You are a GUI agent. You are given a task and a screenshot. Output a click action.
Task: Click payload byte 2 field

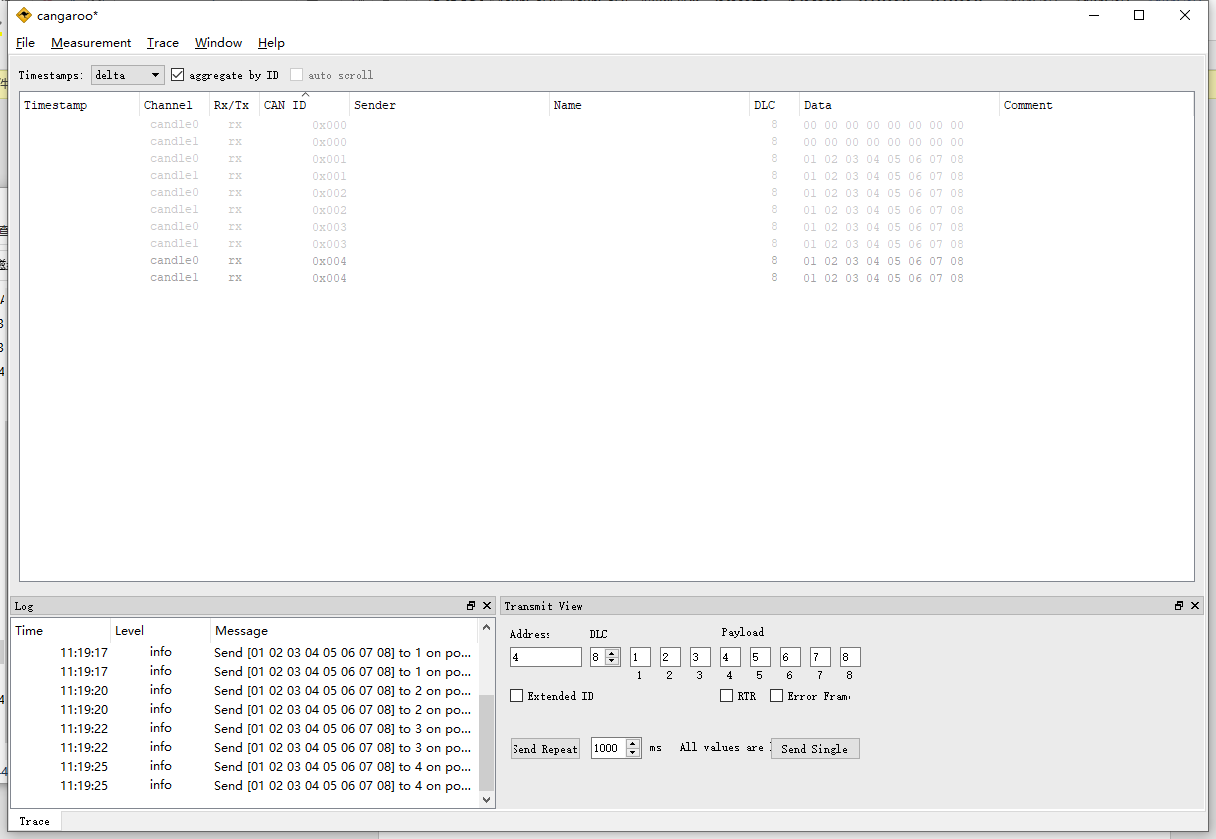(670, 657)
